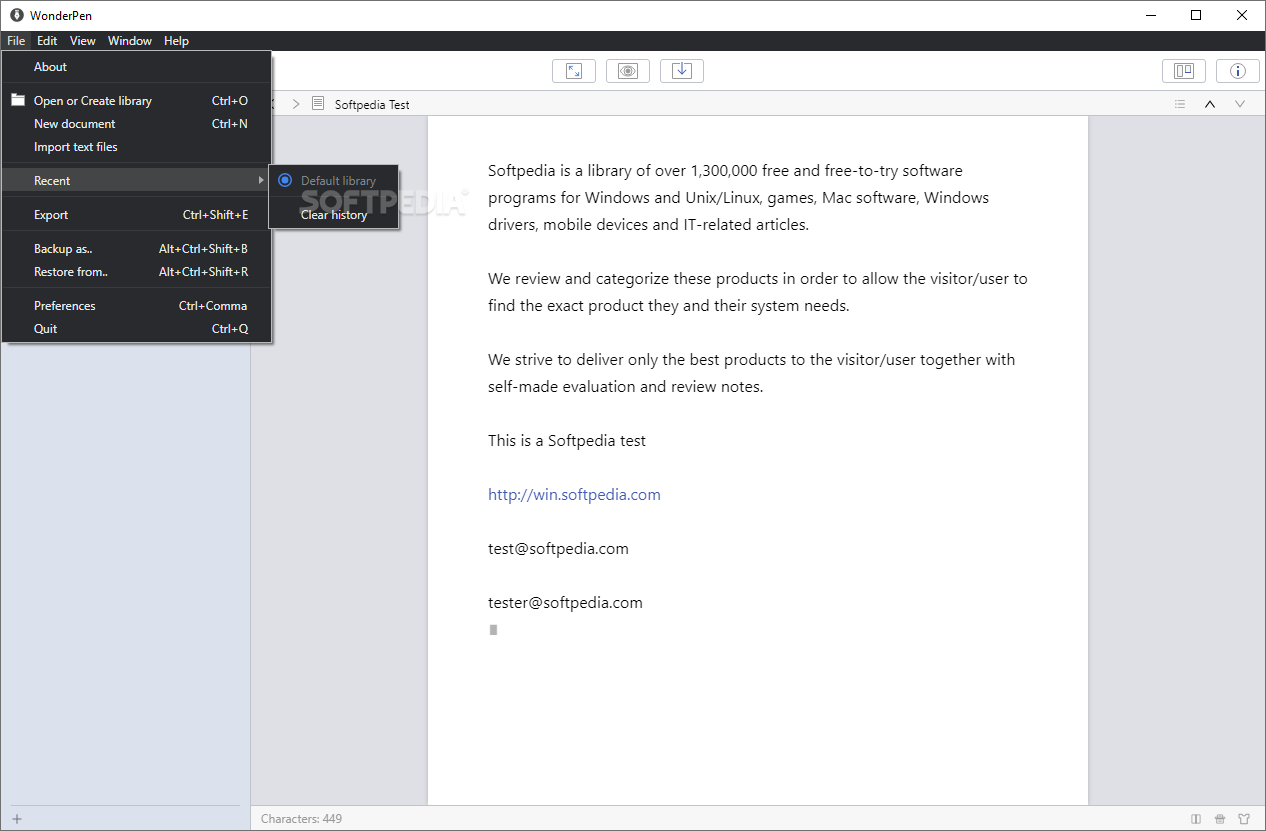Show the document outline list icon
The height and width of the screenshot is (831, 1266).
pyautogui.click(x=1180, y=104)
